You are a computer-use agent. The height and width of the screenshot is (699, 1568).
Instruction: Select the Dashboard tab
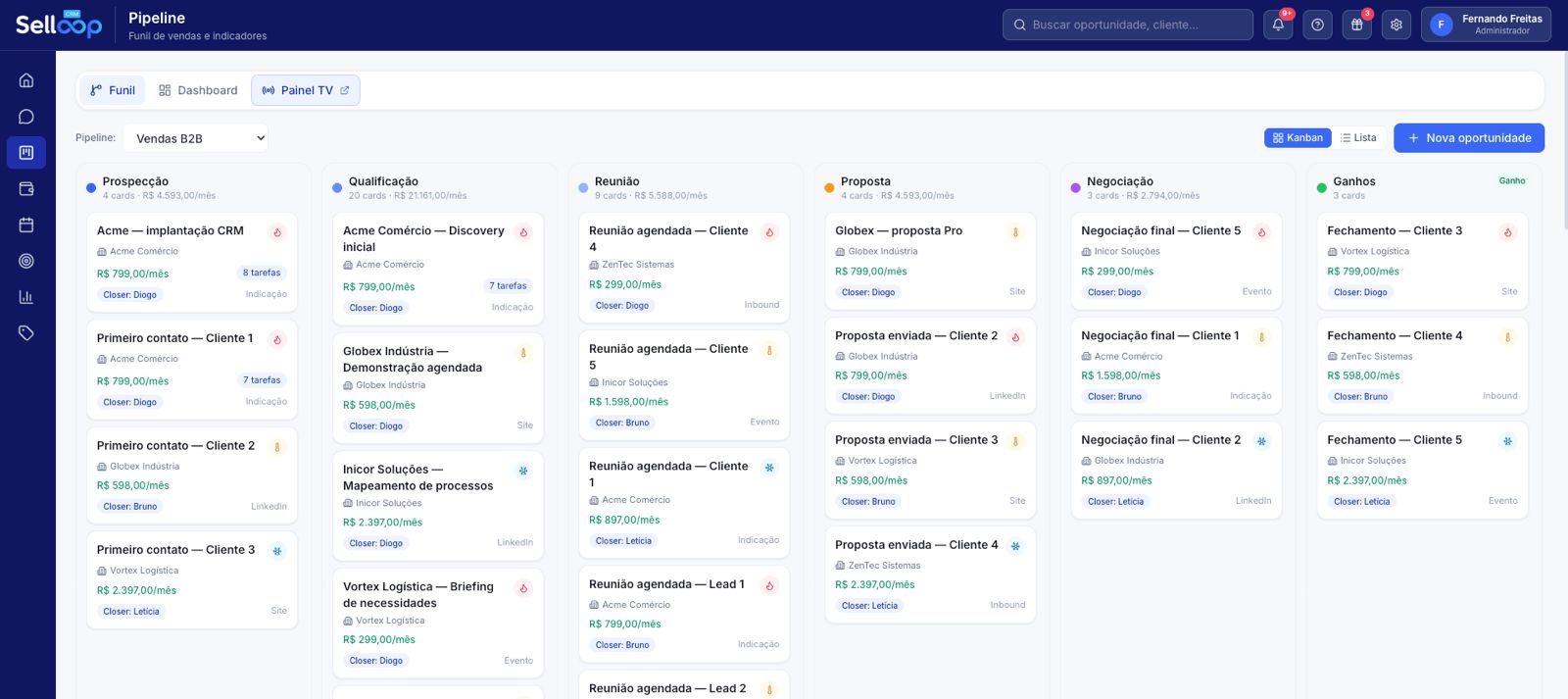pos(198,90)
